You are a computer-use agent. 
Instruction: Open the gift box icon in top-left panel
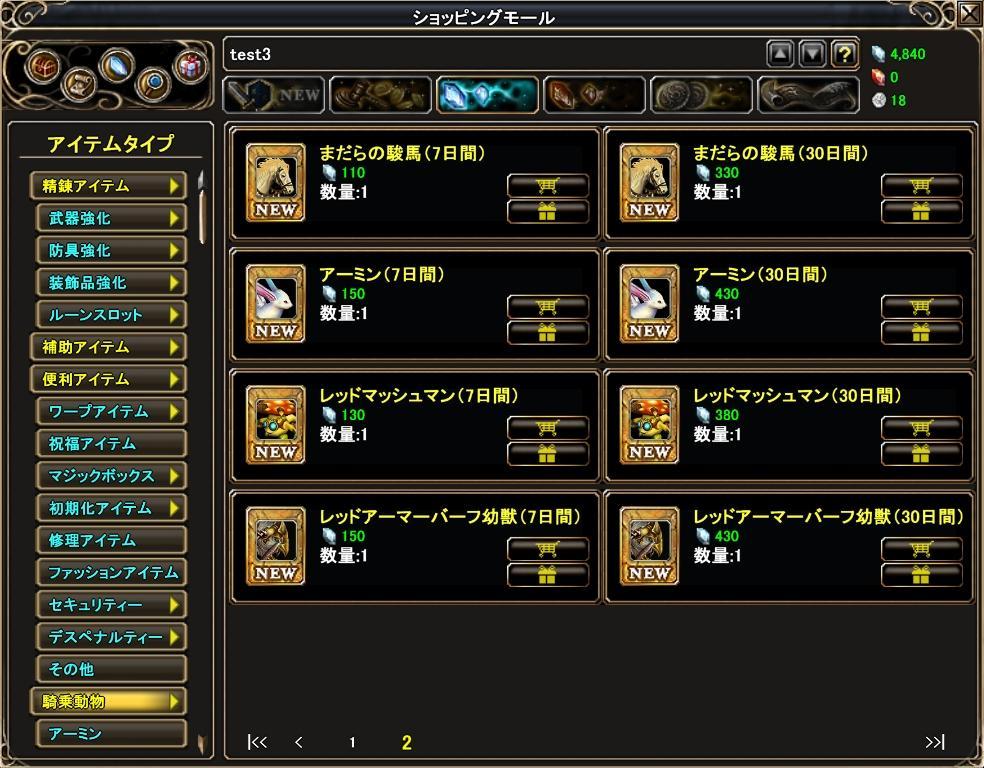[x=190, y=65]
